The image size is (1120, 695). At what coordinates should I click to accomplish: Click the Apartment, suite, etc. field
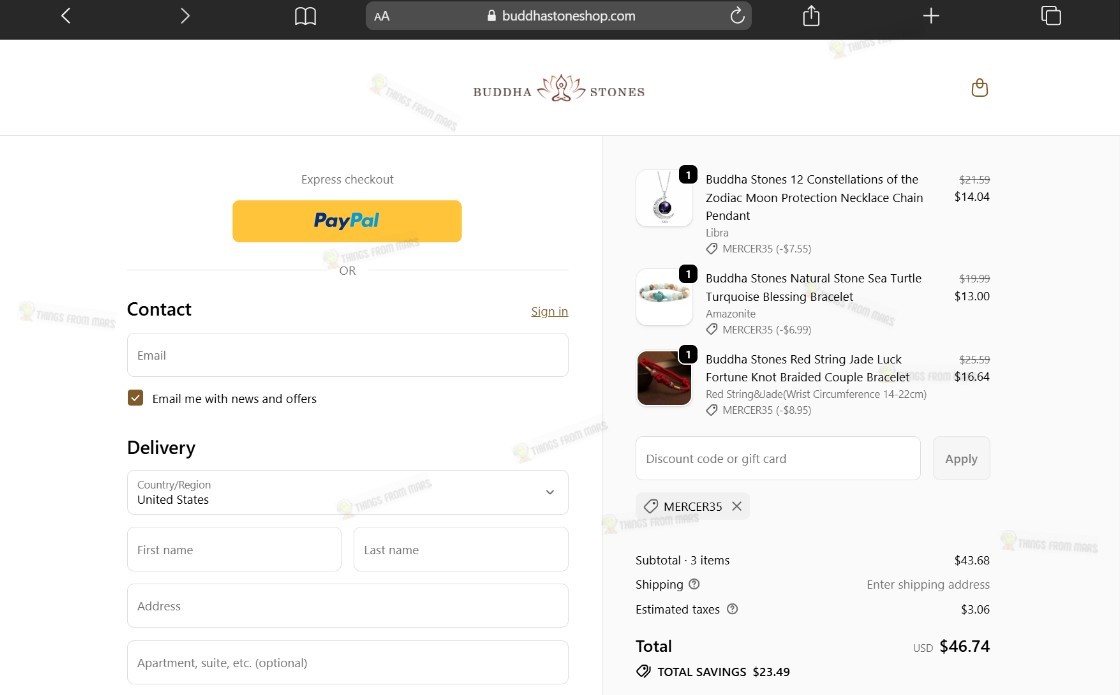pyautogui.click(x=348, y=662)
